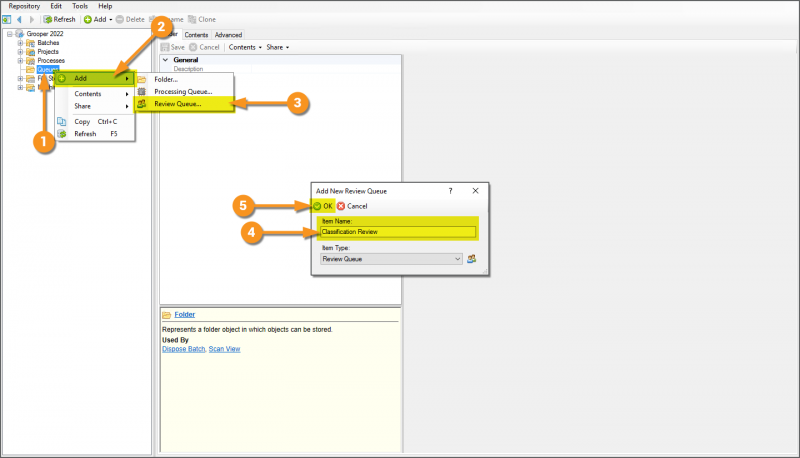This screenshot has height=458, width=800.
Task: Click the repository home icon in toolbar
Action: coord(7,19)
